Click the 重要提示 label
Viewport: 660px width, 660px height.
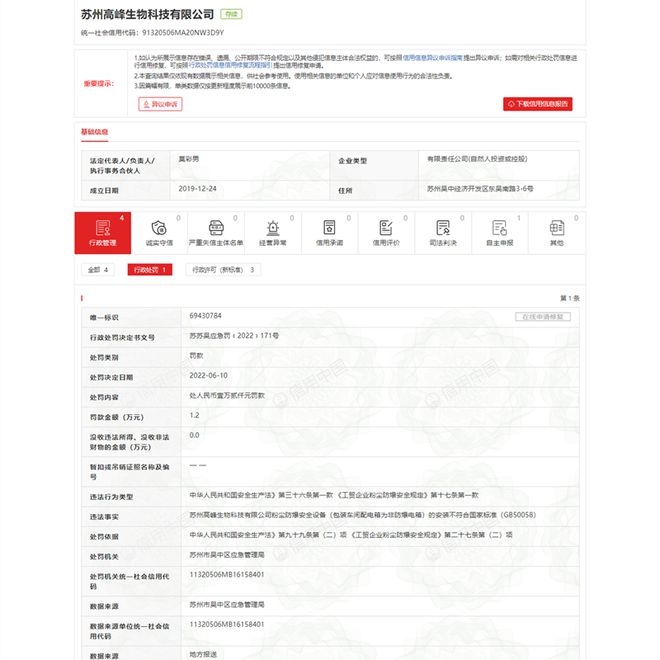tap(99, 83)
